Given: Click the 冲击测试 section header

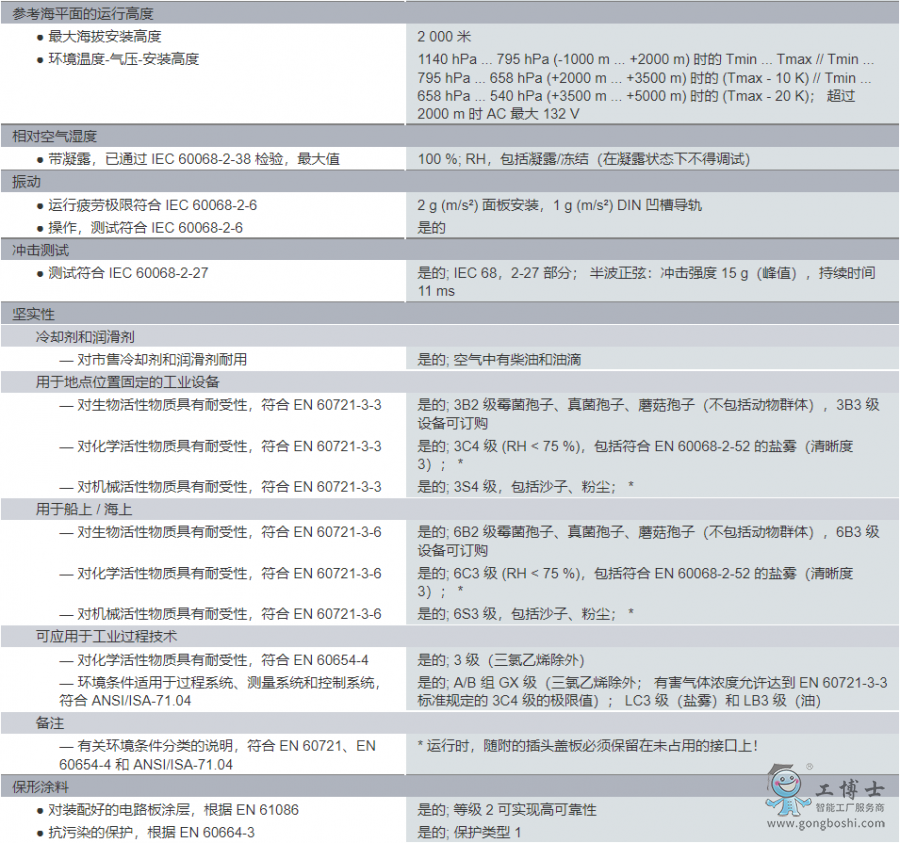Looking at the screenshot, I should pyautogui.click(x=41, y=249).
